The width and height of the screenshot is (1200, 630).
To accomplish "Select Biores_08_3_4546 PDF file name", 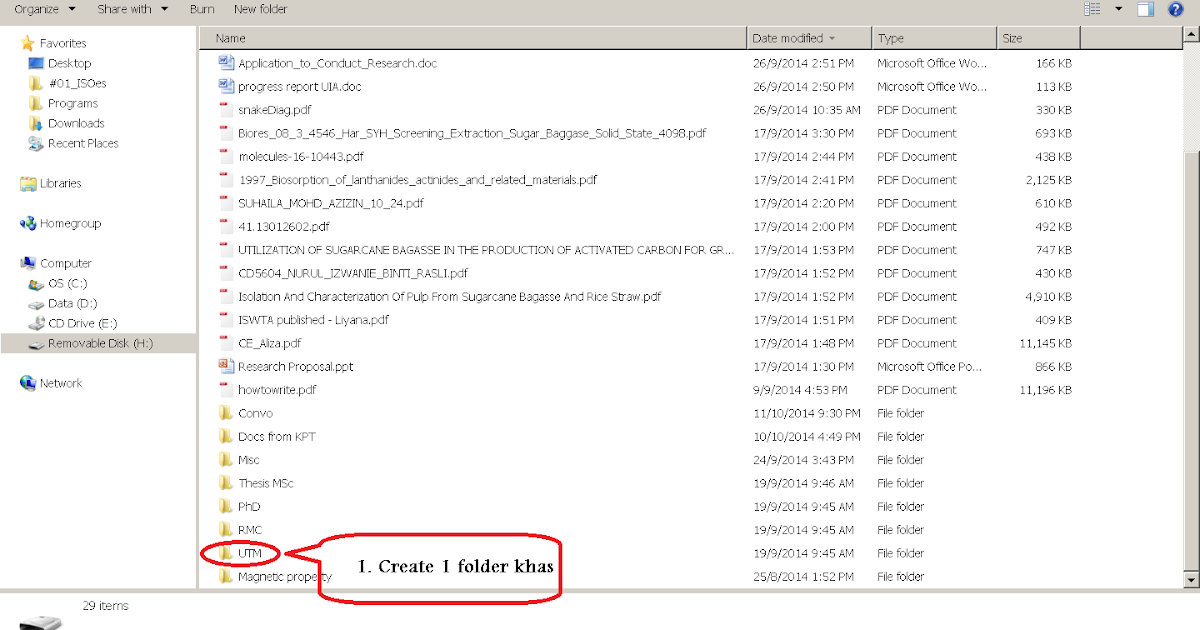I will [472, 133].
